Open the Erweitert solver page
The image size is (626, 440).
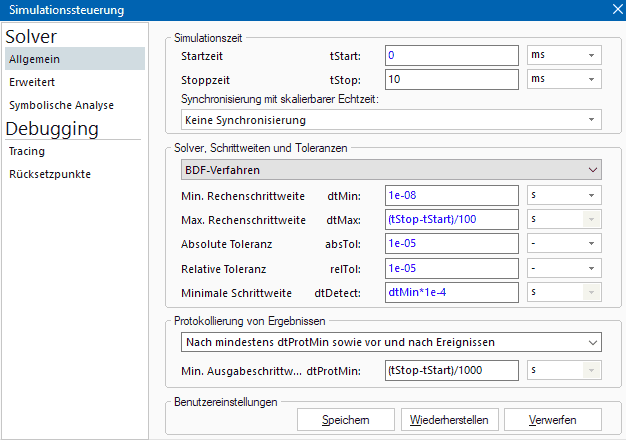tap(75, 82)
